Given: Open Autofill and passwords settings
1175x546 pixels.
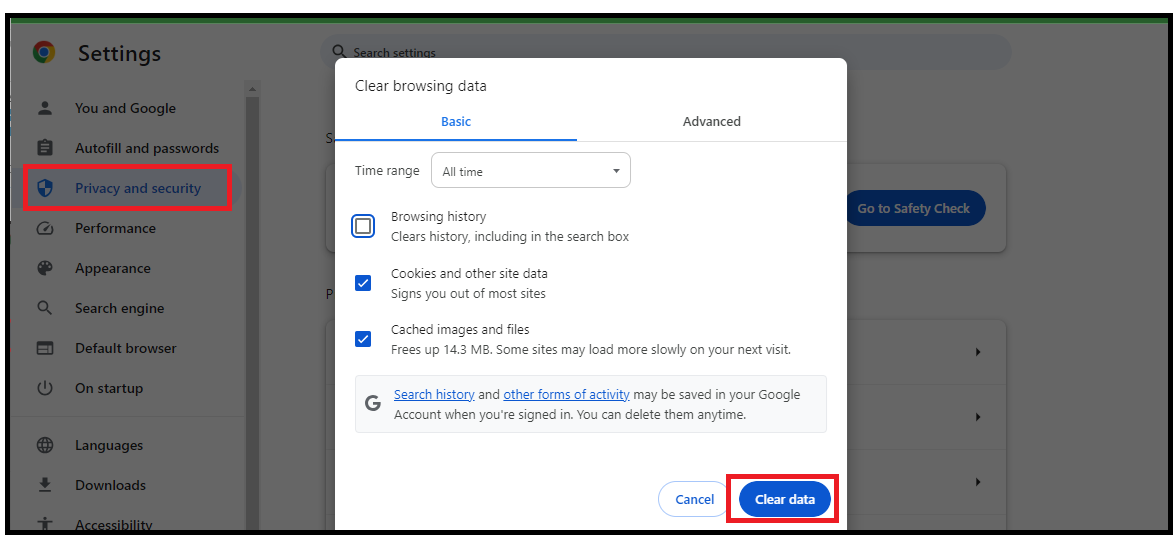Looking at the screenshot, I should pyautogui.click(x=147, y=148).
